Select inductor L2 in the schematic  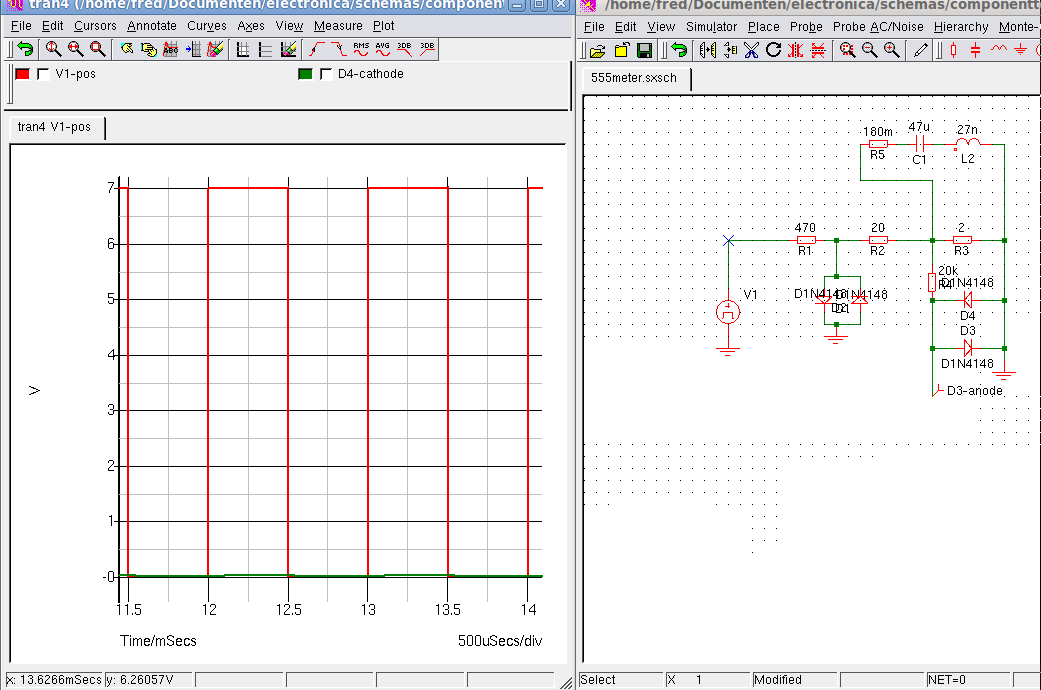[967, 143]
